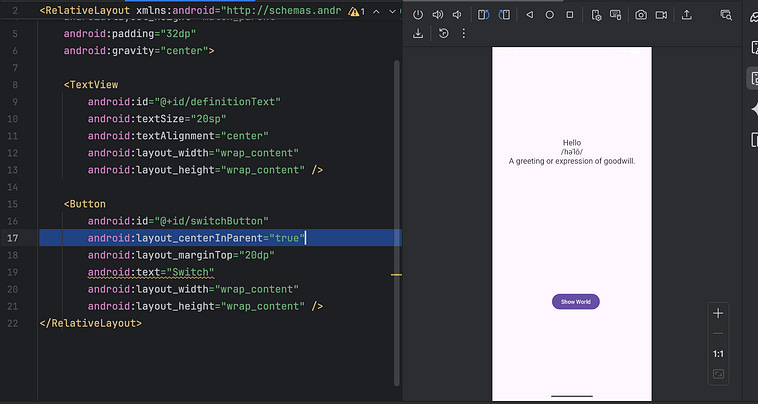Open the layout inspector search icon
The width and height of the screenshot is (758, 404).
(x=726, y=15)
